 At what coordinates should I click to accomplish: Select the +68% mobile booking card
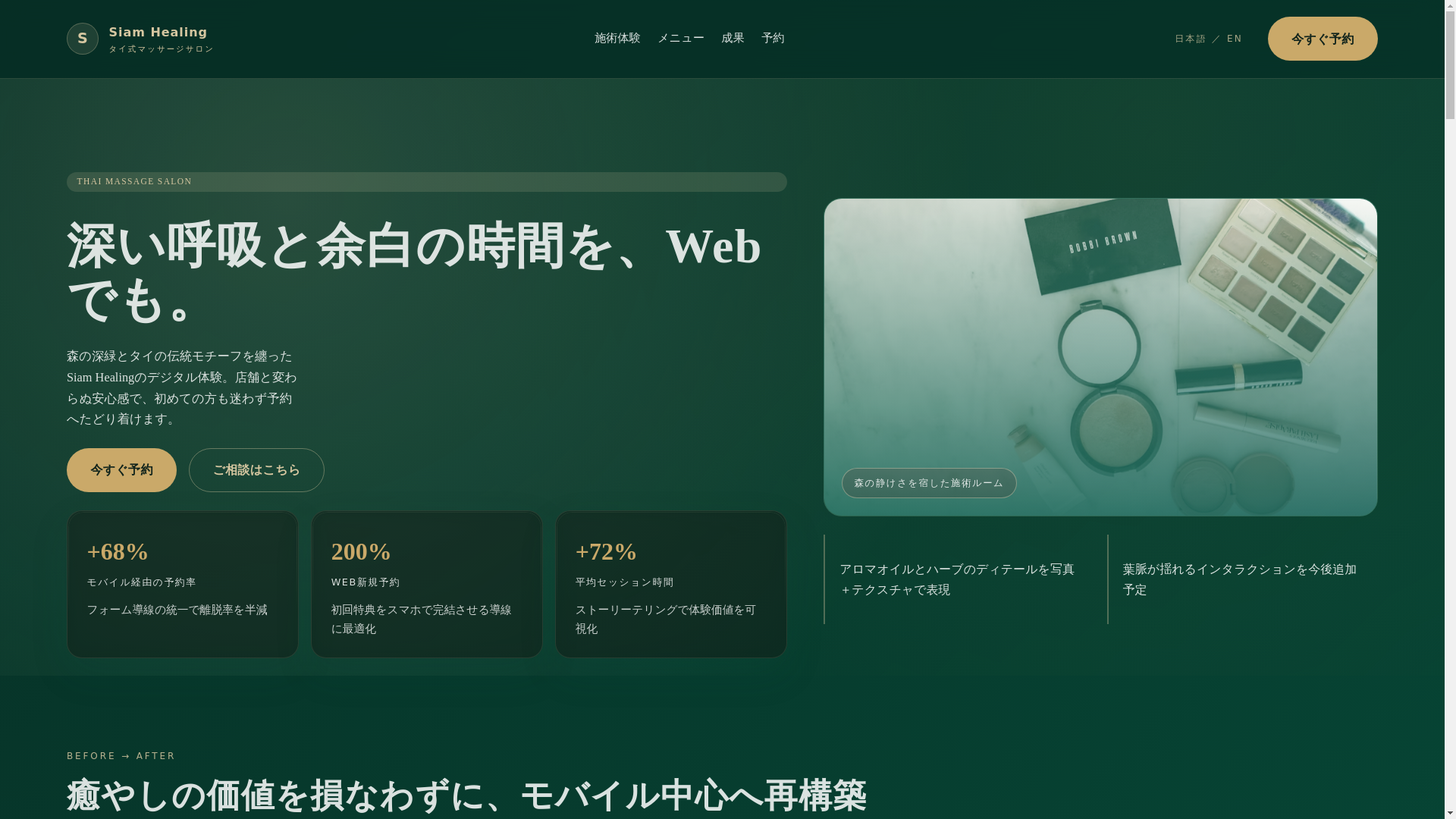(x=182, y=584)
